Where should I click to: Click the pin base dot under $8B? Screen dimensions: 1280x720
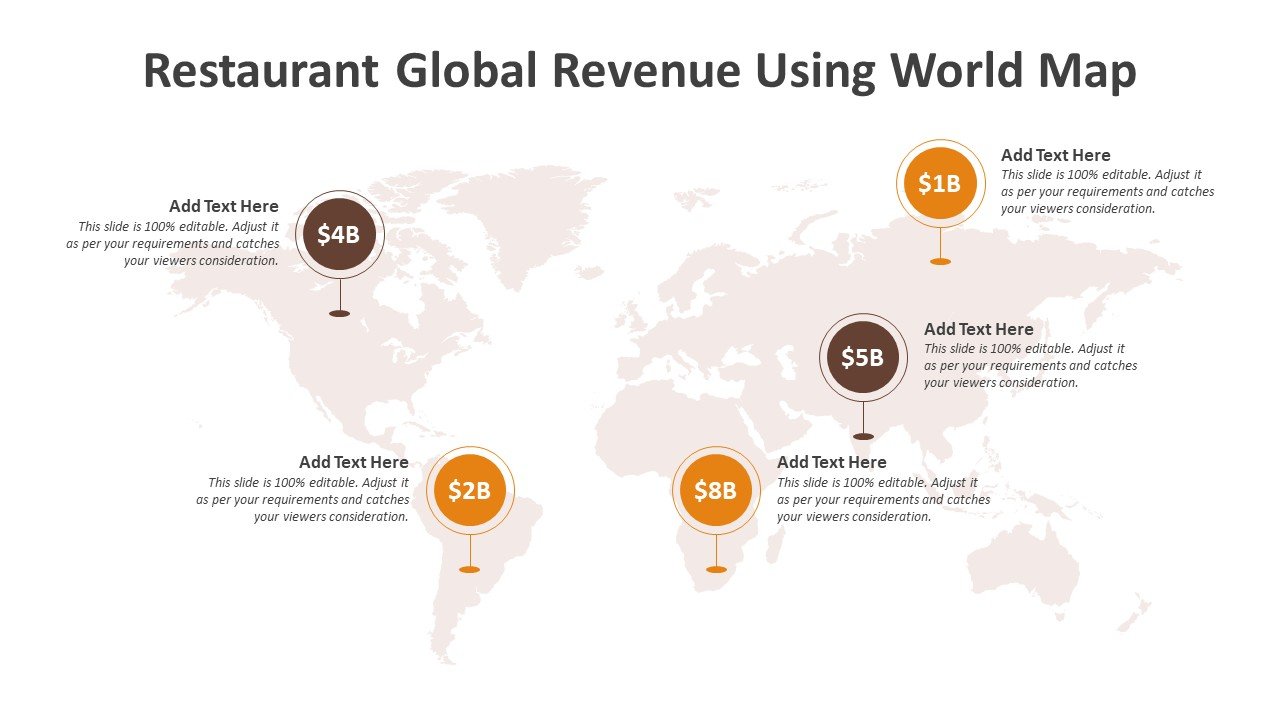(x=716, y=569)
